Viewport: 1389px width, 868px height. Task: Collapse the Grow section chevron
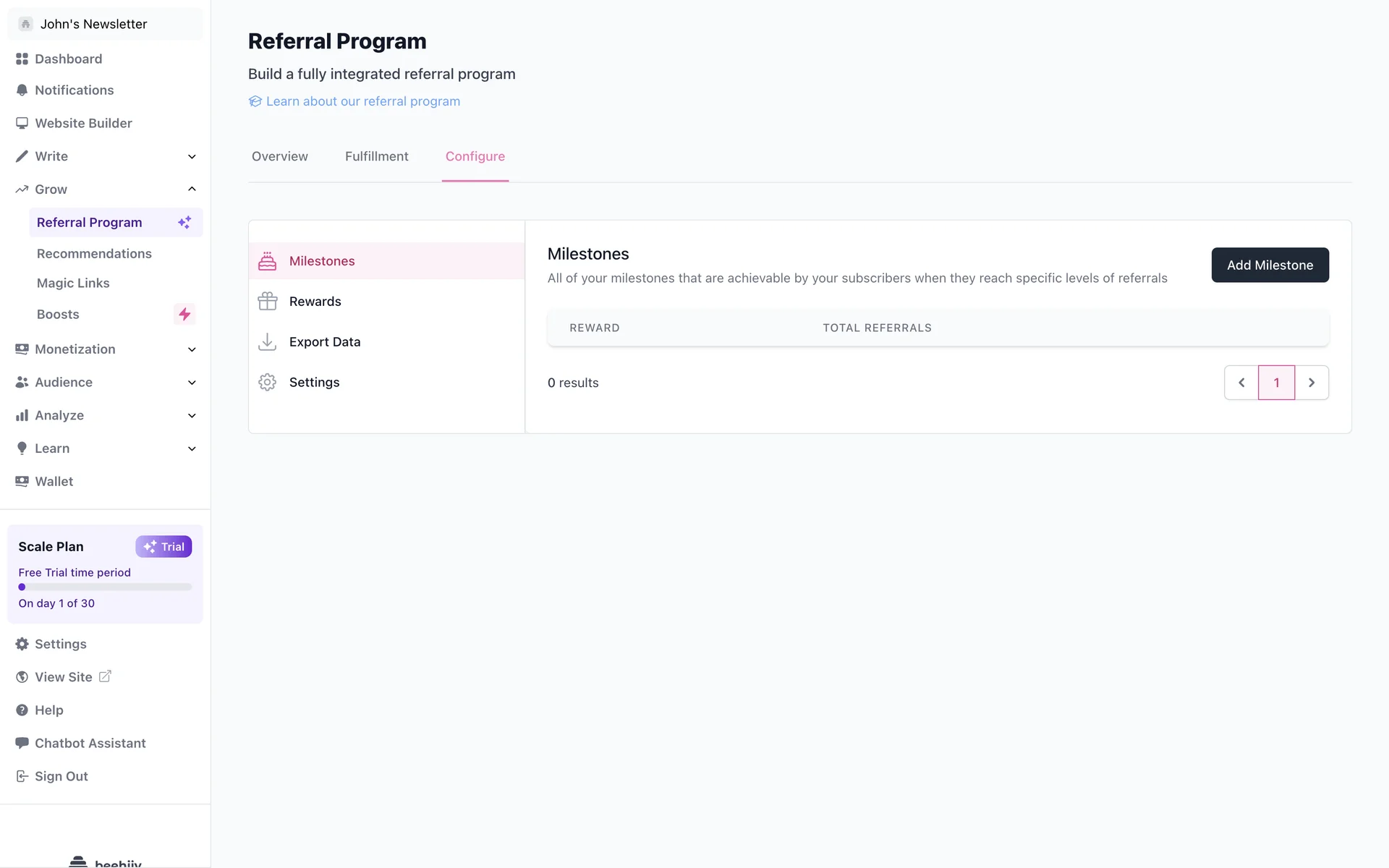point(192,189)
